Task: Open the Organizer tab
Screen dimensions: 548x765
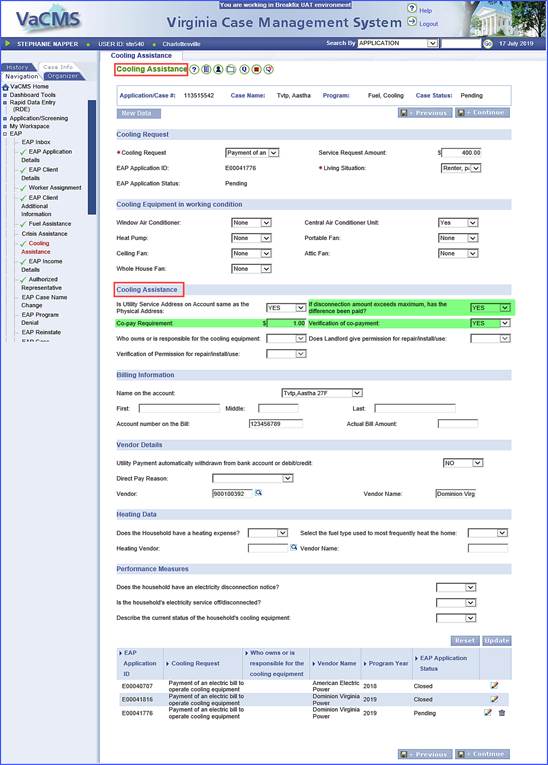Action: (x=63, y=76)
